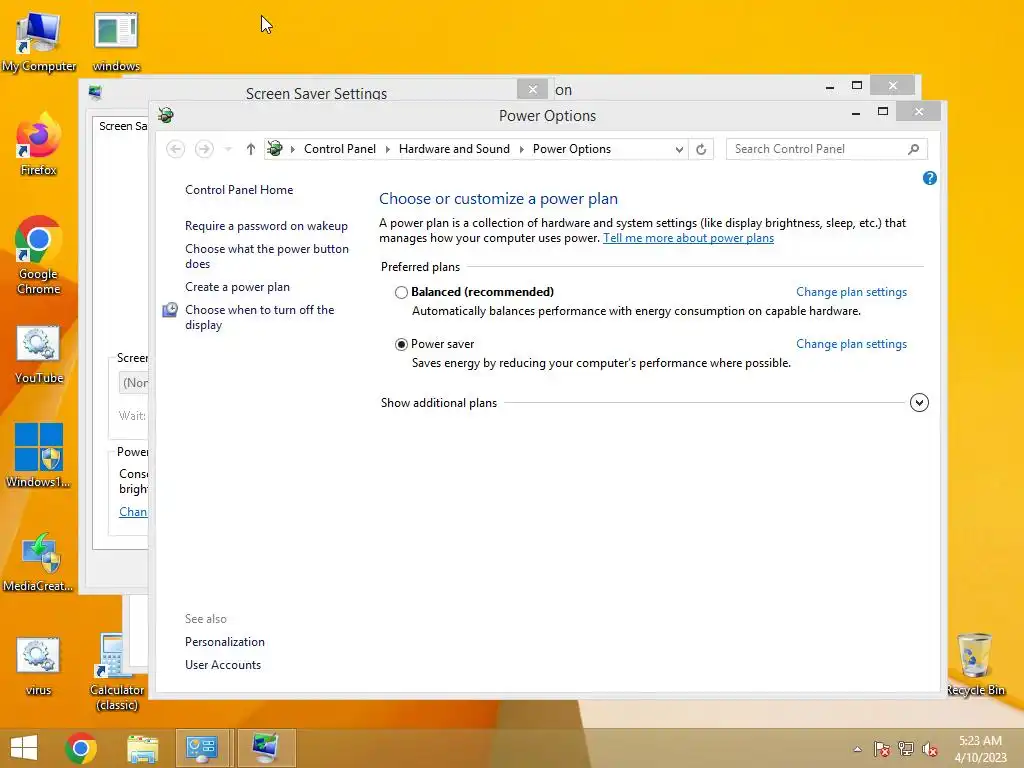
Task: Select the Balanced (recommended) plan
Action: [401, 292]
